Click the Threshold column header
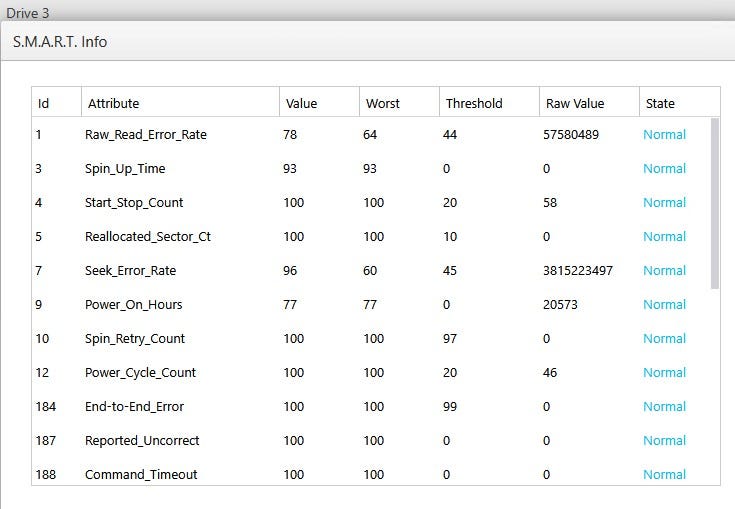735x509 pixels. coord(474,103)
